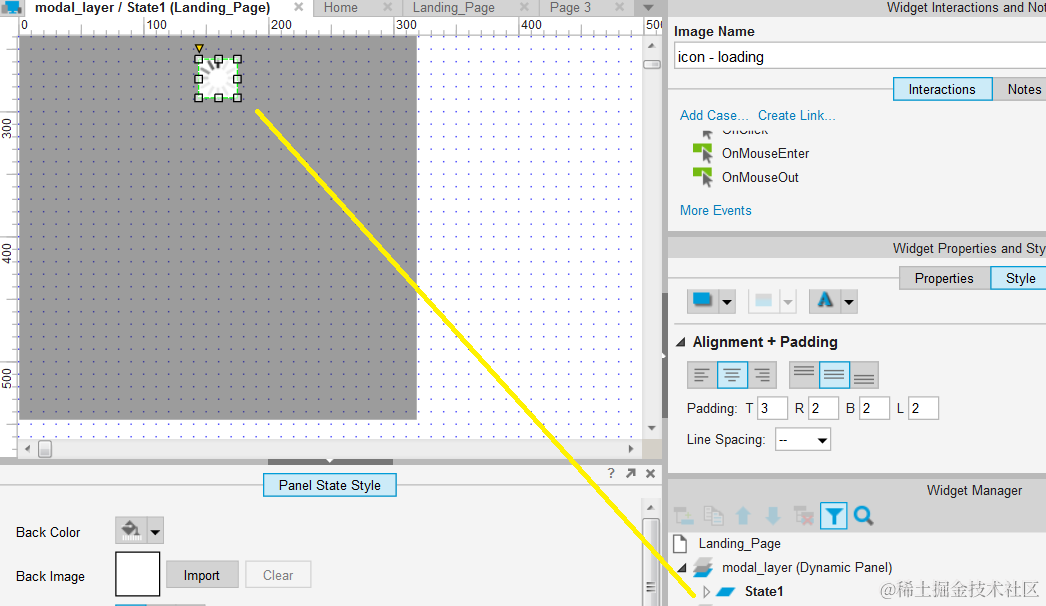Screen dimensions: 1046x606
Task: Close the Panel State Style pane
Action: tap(650, 473)
